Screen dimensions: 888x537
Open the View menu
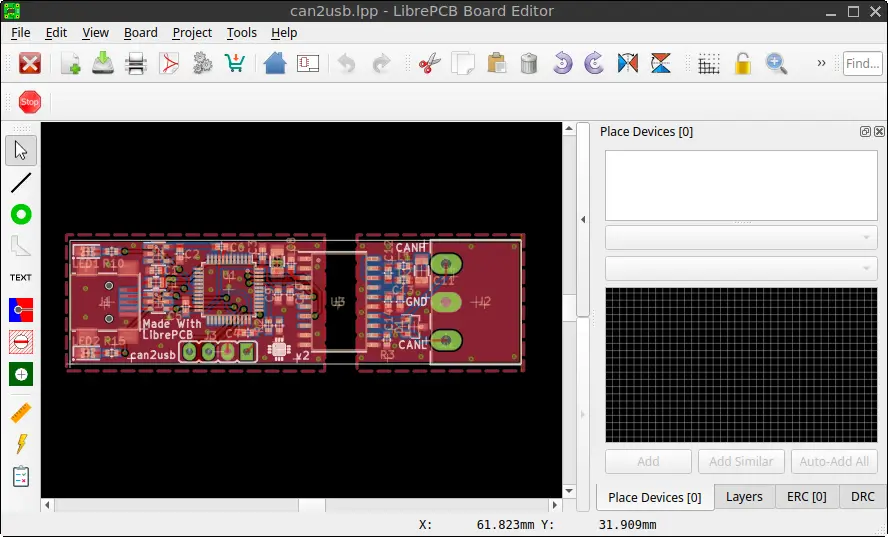(95, 33)
